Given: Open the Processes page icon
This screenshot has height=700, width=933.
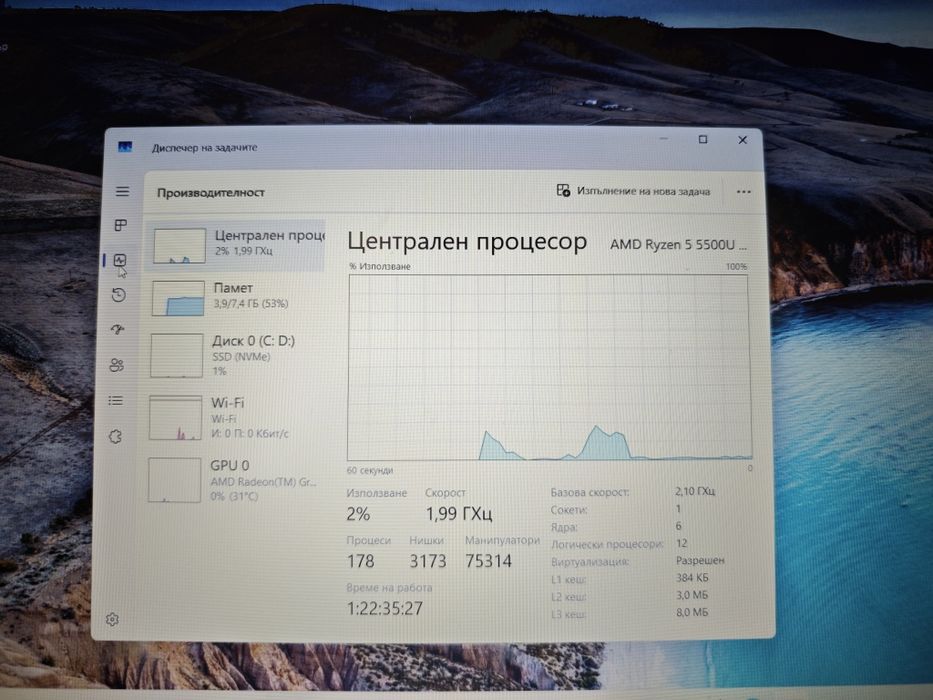Looking at the screenshot, I should pyautogui.click(x=121, y=225).
